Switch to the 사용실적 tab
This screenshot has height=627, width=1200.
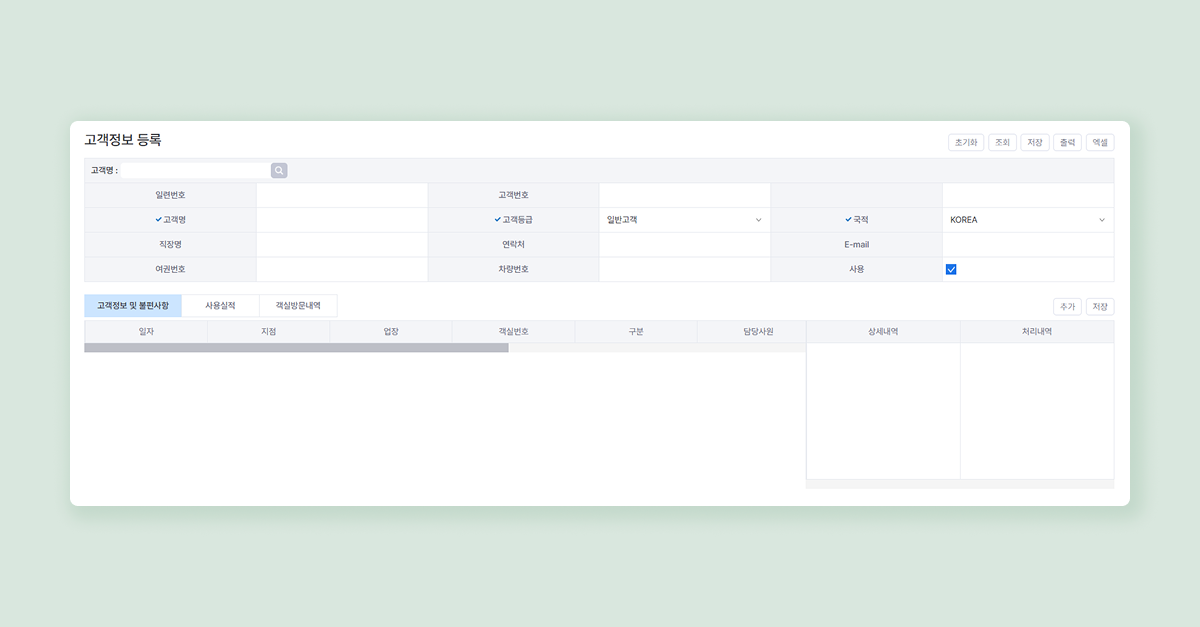221,306
